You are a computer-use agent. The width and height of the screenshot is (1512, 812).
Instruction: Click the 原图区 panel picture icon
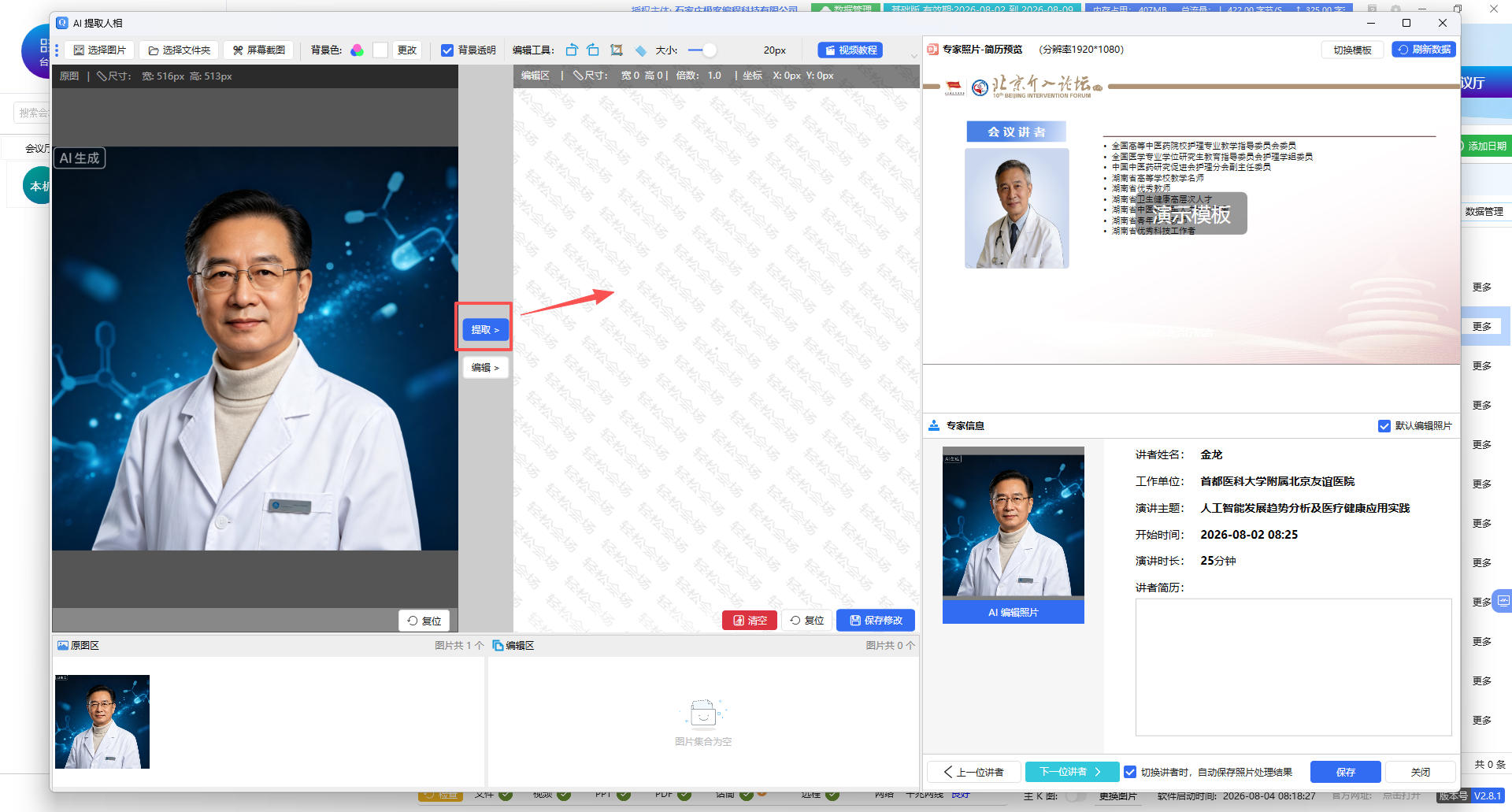[62, 645]
